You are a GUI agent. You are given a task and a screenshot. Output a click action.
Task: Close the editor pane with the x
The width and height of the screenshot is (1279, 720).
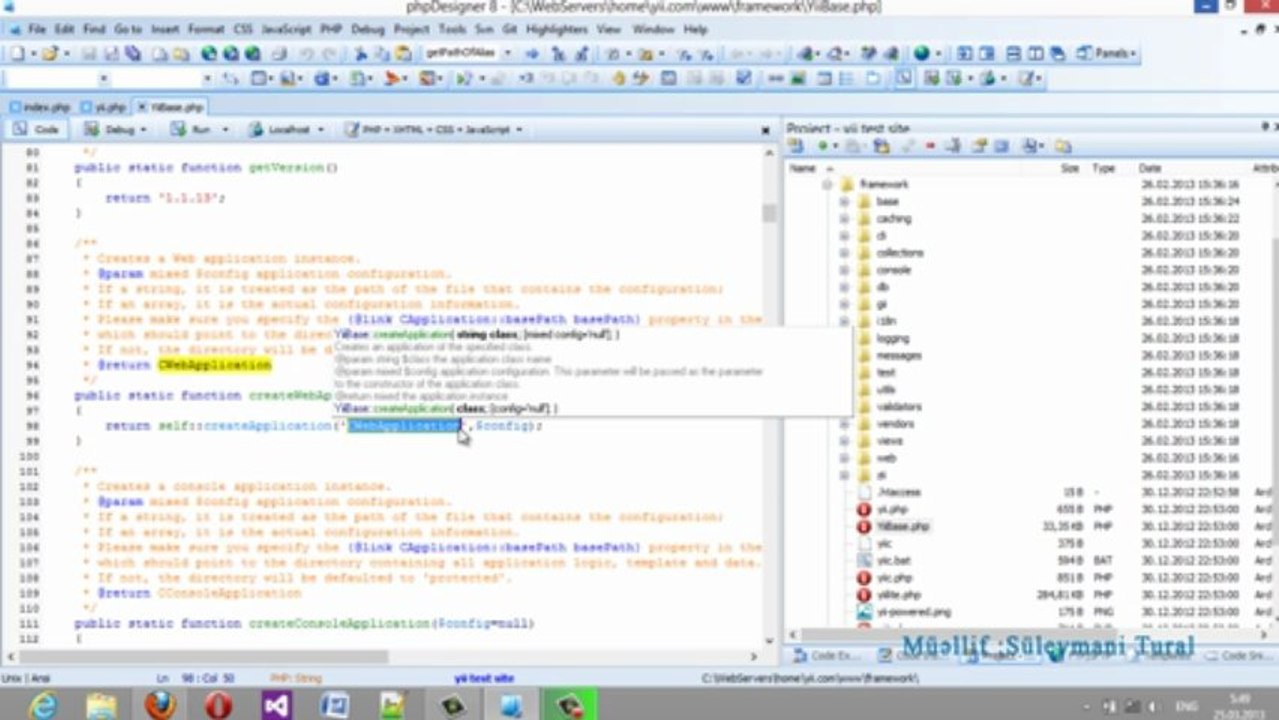[766, 130]
